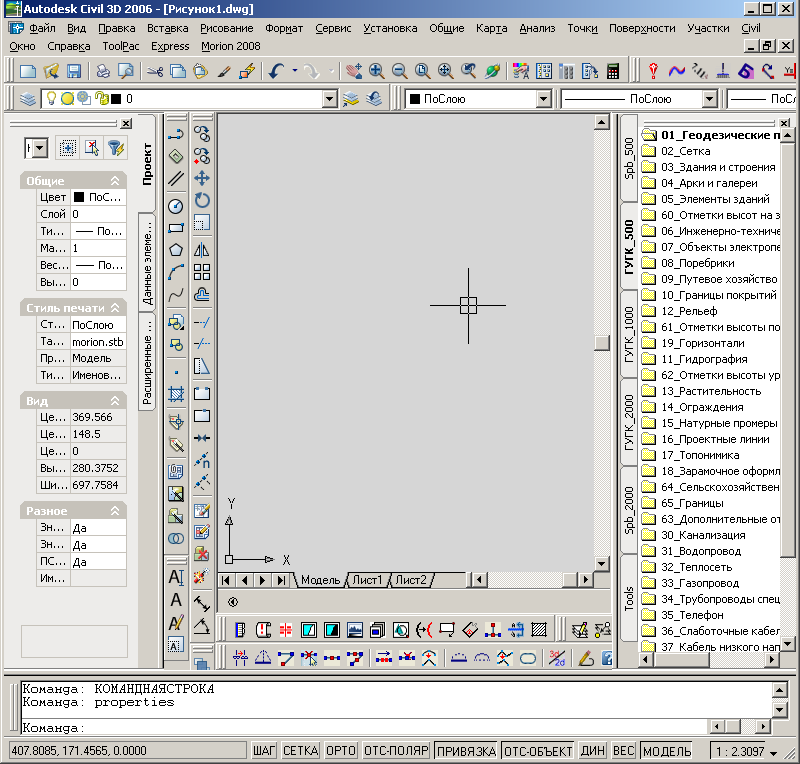Click the vertical scrollbar thumb of drawing
This screenshot has height=764, width=800.
click(x=602, y=342)
